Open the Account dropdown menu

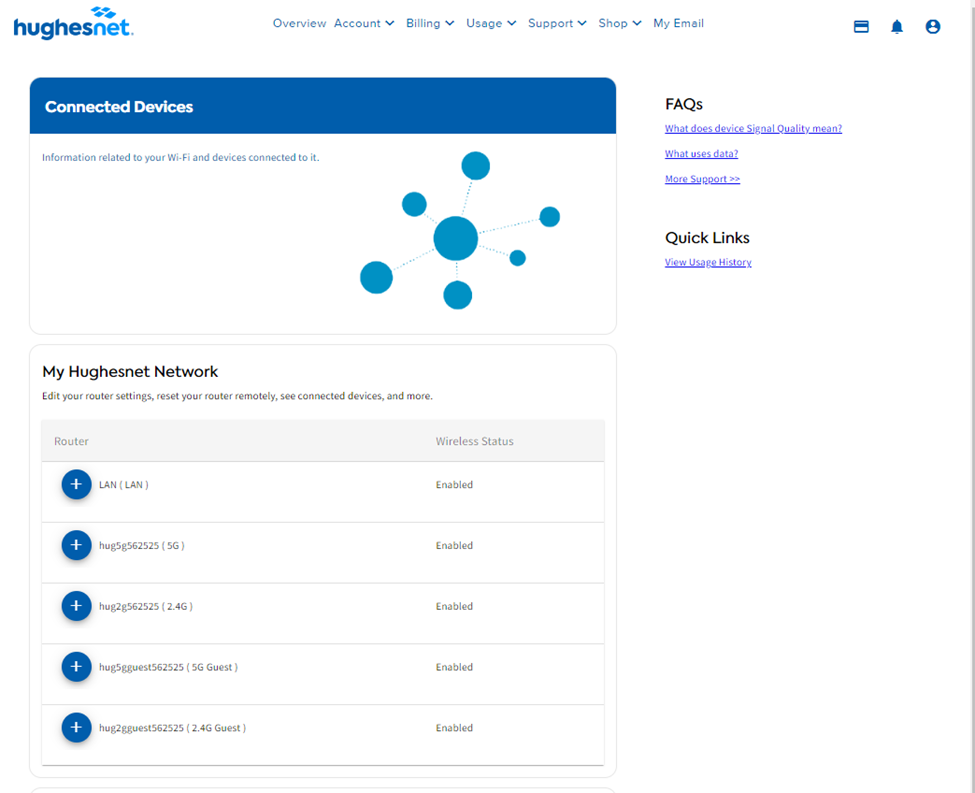point(363,23)
